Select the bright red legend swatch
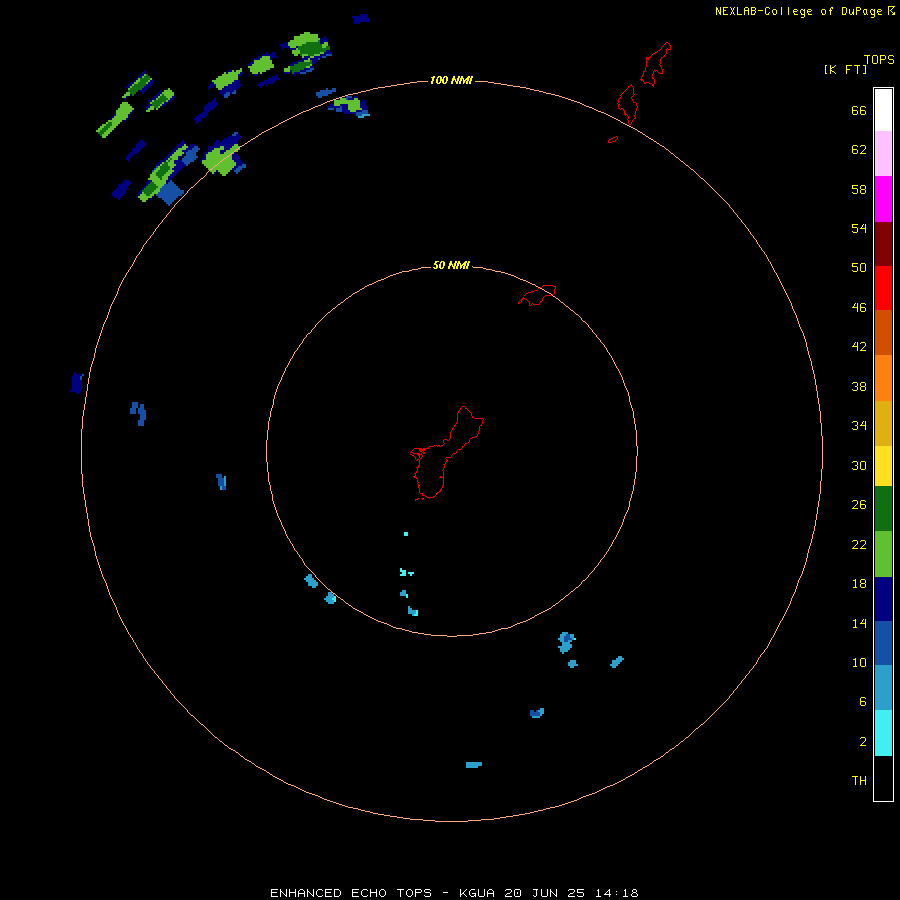Viewport: 900px width, 900px height. (883, 288)
